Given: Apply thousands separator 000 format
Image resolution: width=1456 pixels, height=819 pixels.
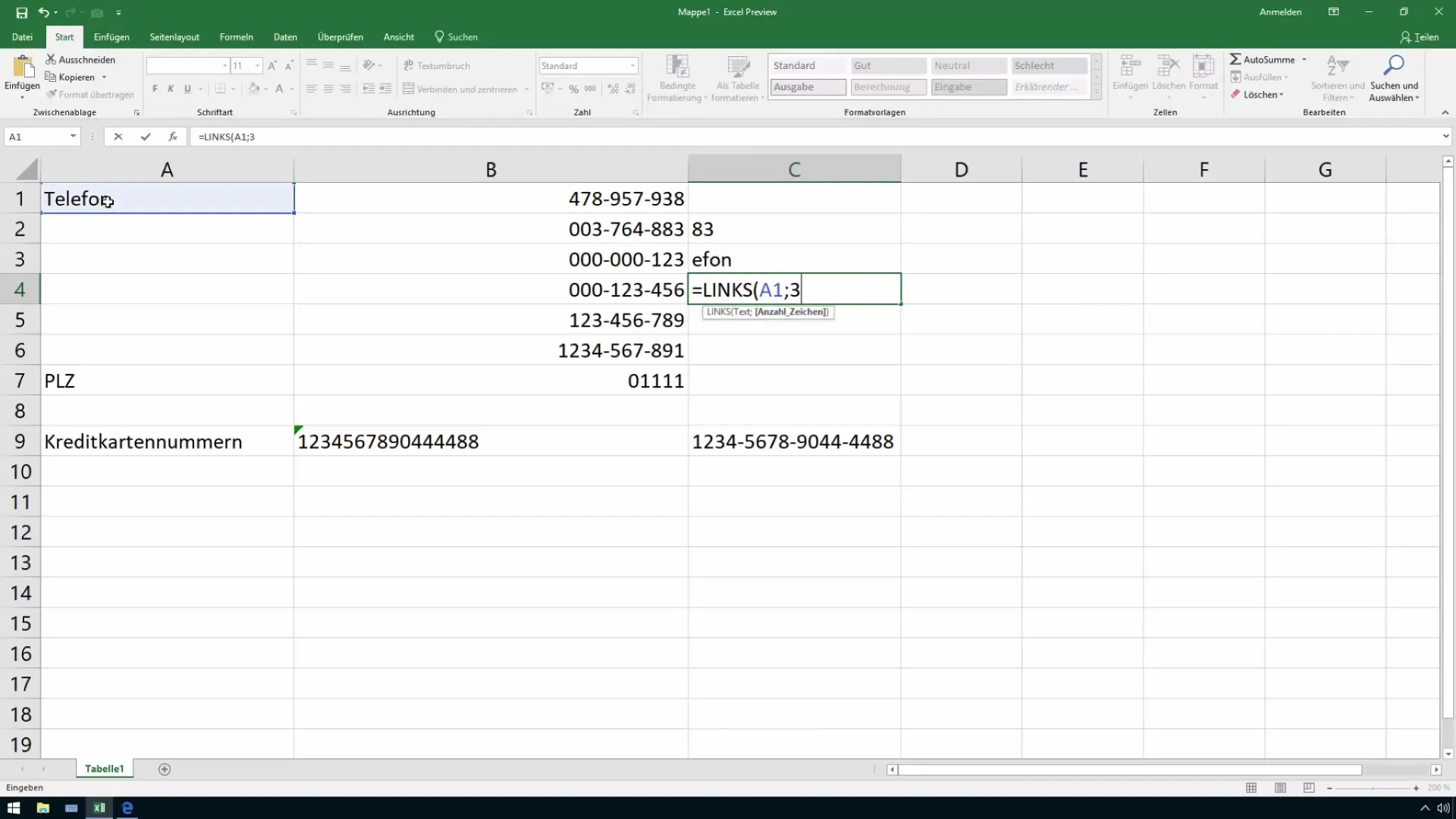Looking at the screenshot, I should click(x=590, y=89).
